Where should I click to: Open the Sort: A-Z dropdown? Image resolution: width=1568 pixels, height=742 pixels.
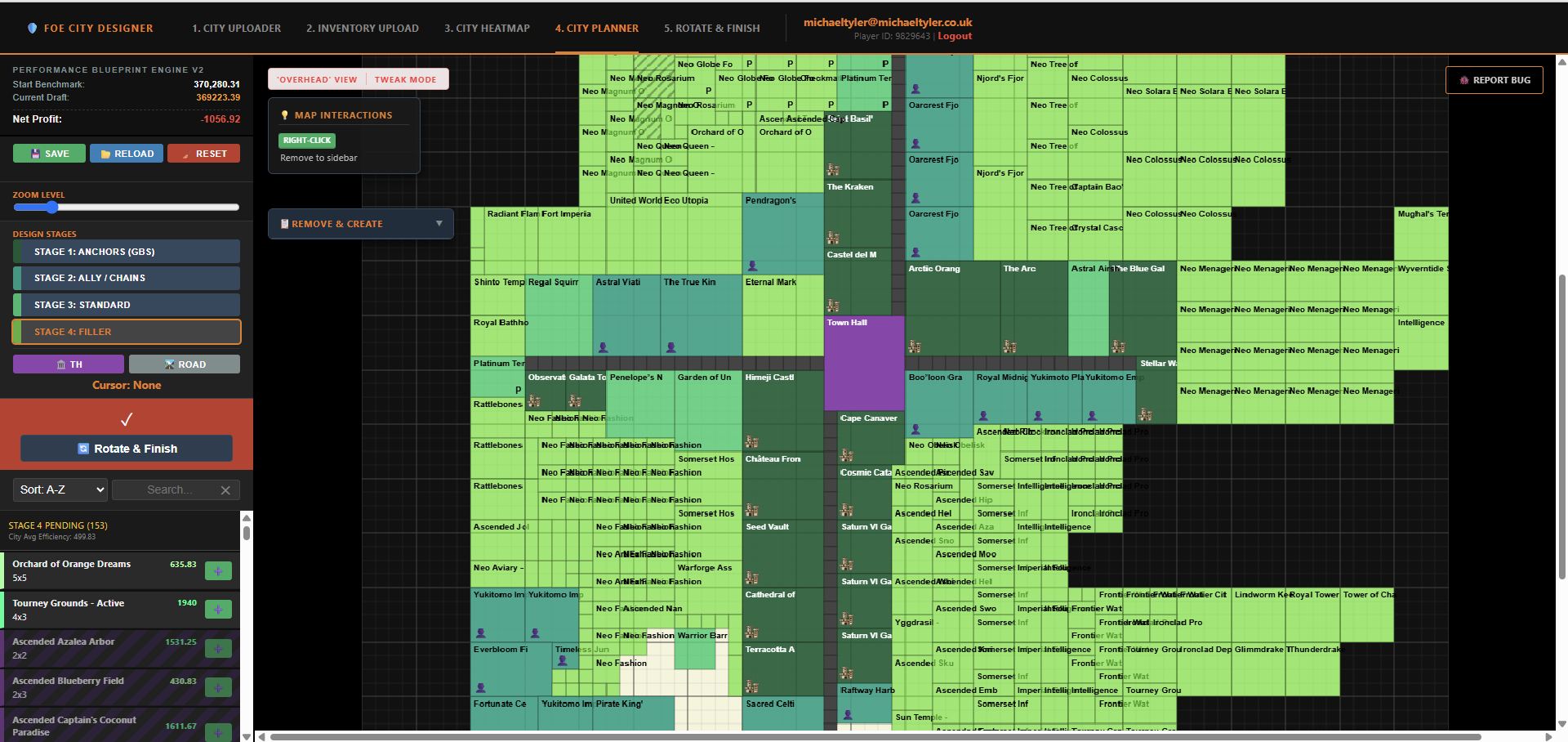click(x=61, y=489)
